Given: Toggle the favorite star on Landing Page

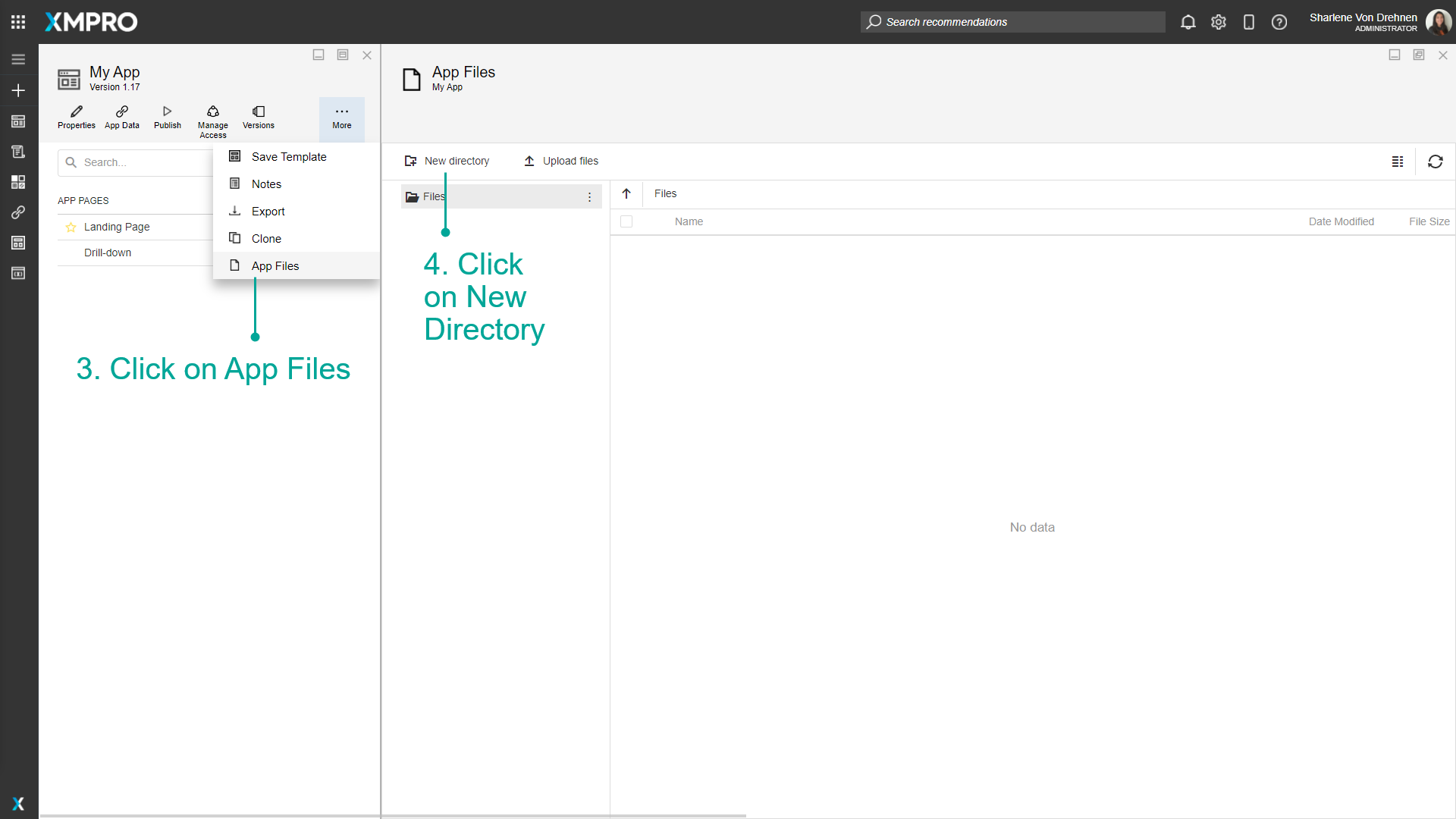Looking at the screenshot, I should (x=71, y=227).
